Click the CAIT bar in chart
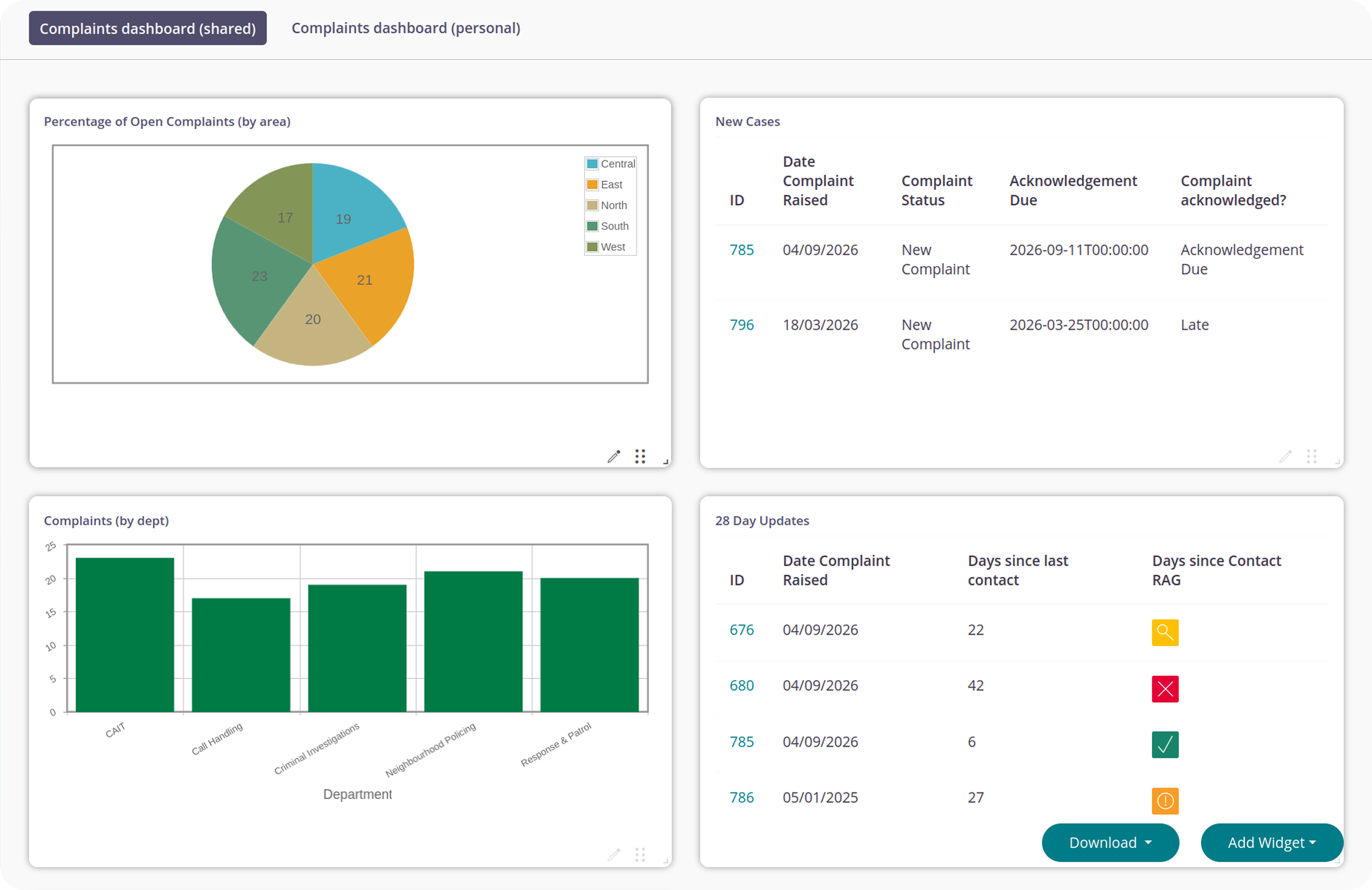This screenshot has width=1372, height=890. click(125, 635)
